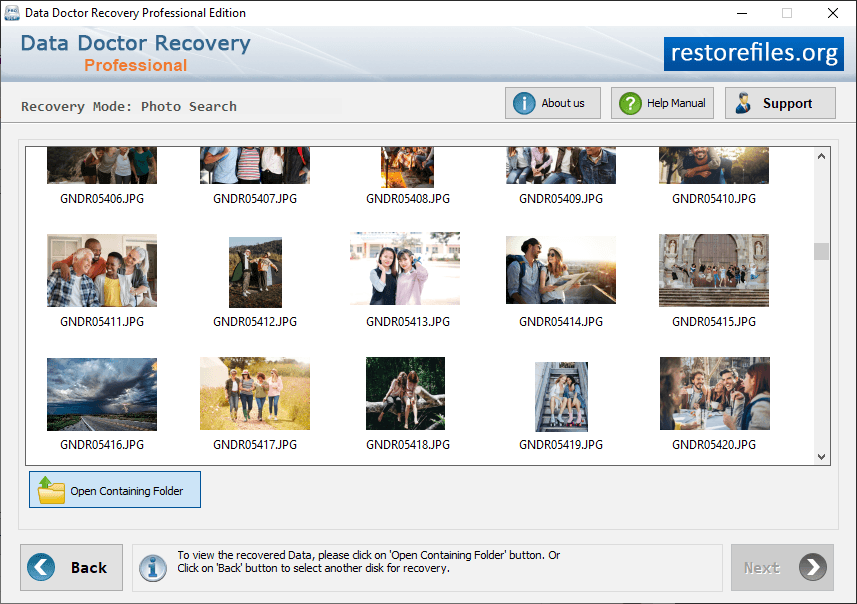857x604 pixels.
Task: Click the file name GNDR05418.JPG
Action: 408,444
